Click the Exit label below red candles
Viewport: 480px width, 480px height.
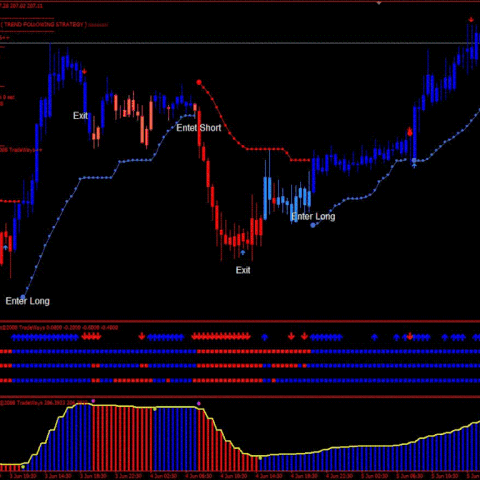(x=243, y=270)
